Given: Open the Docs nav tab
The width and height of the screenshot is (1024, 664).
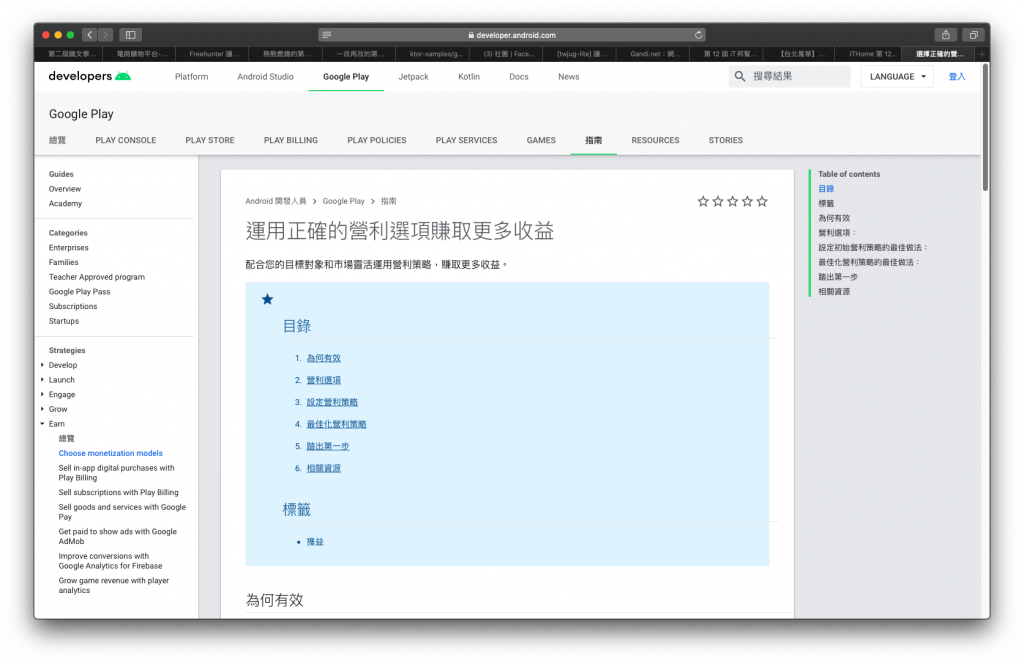Looking at the screenshot, I should tap(519, 76).
